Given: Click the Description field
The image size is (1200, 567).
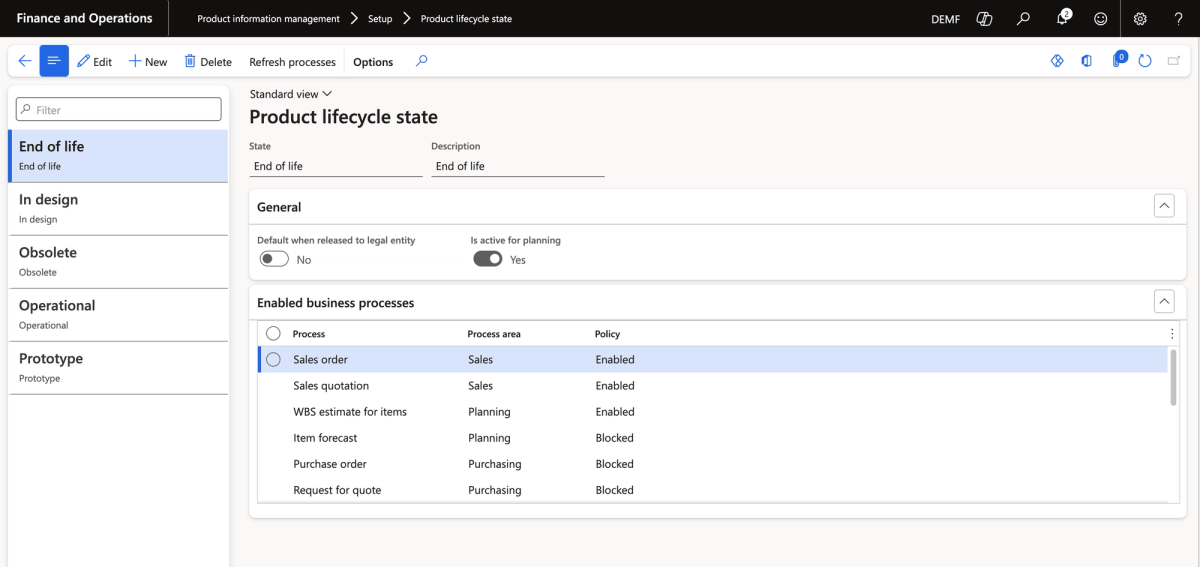Looking at the screenshot, I should (518, 166).
